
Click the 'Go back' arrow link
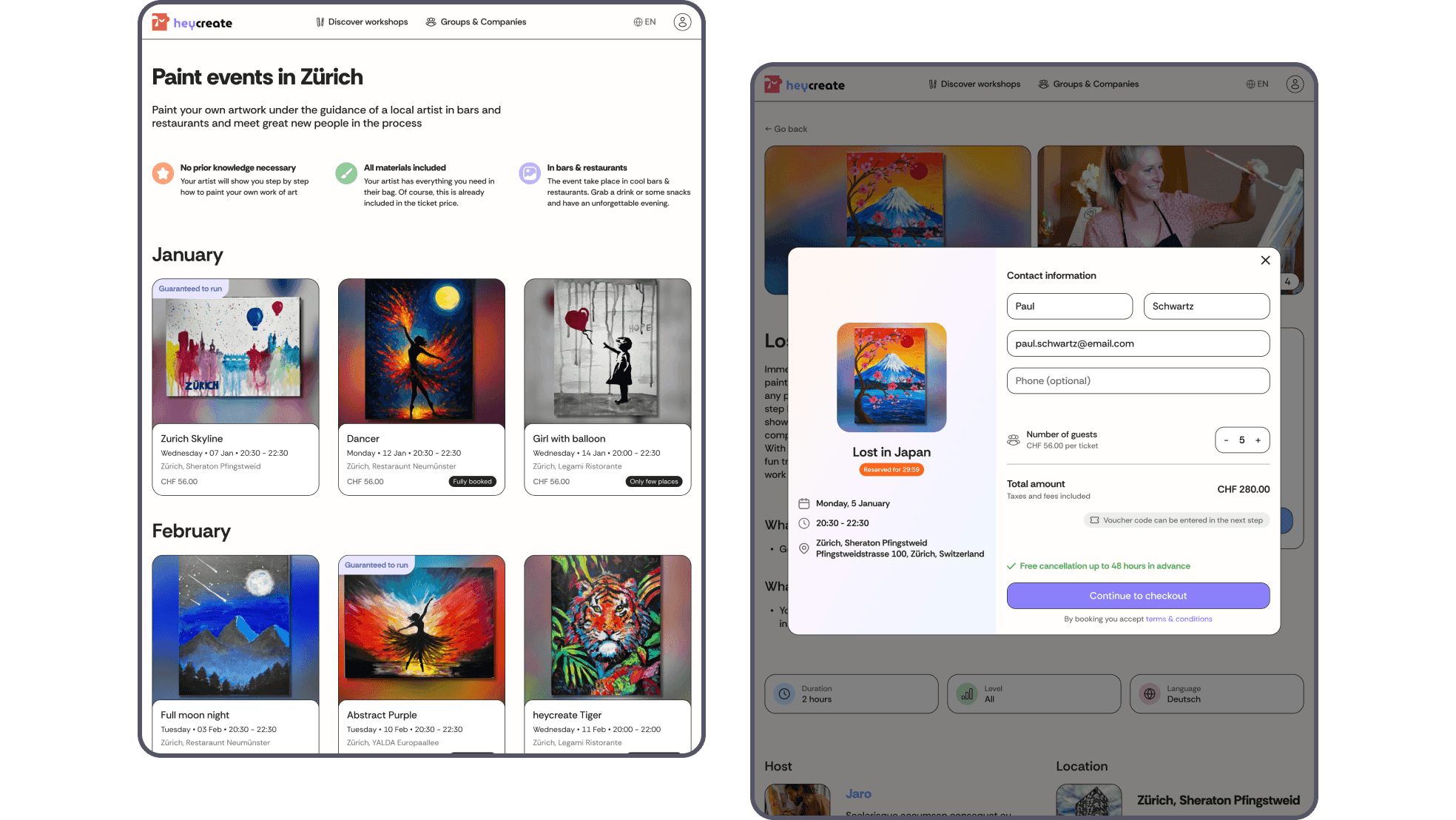(786, 129)
